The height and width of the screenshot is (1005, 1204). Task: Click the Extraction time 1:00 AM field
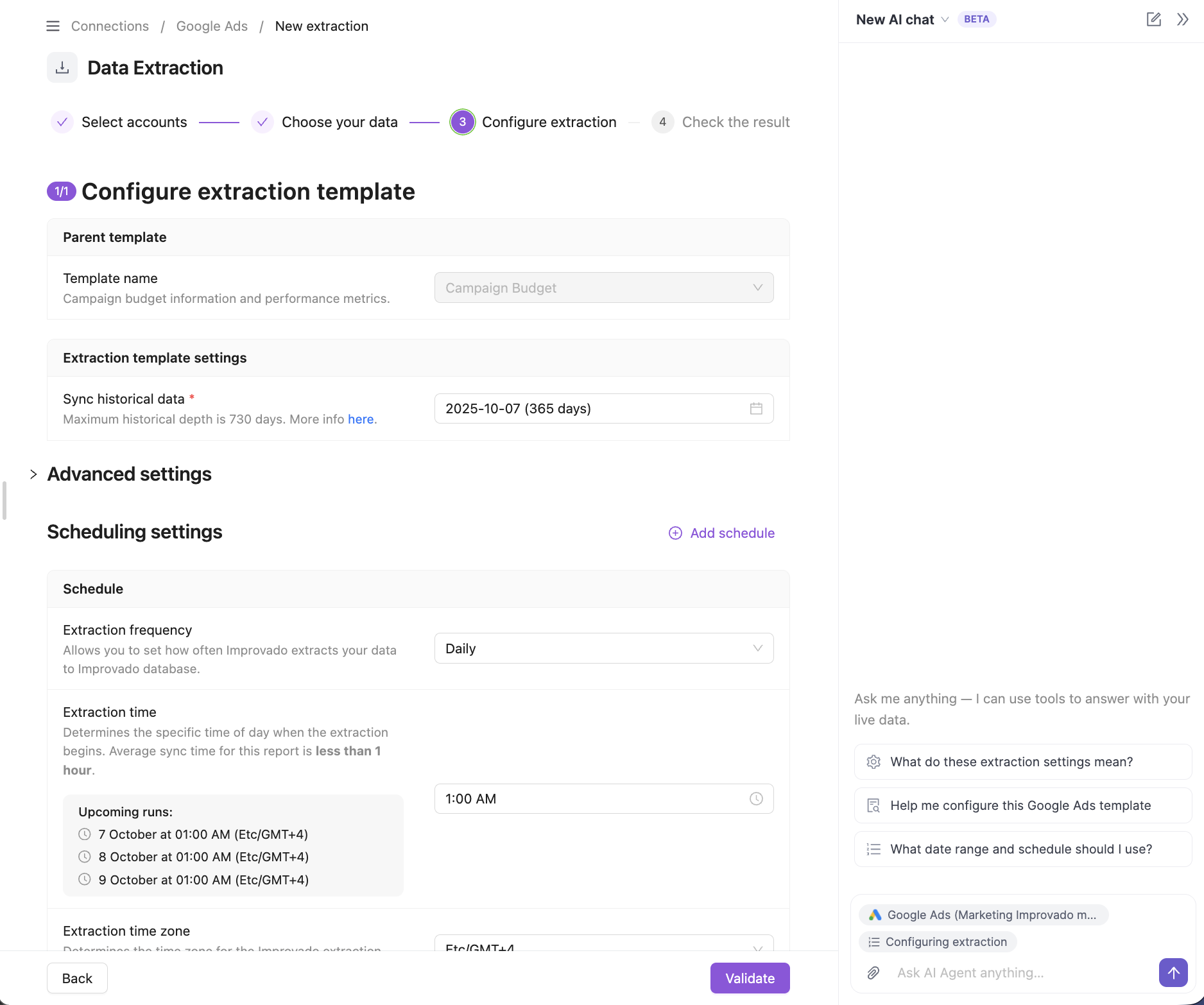click(x=604, y=799)
